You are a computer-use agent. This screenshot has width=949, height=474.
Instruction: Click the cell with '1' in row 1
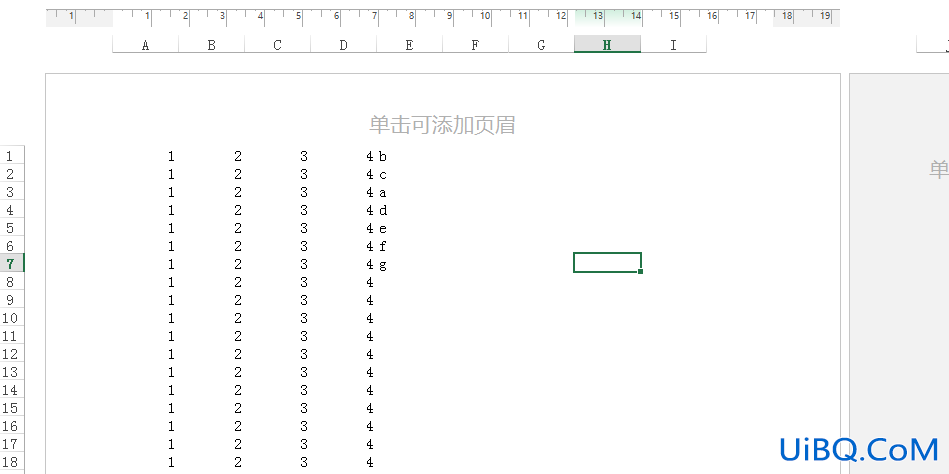point(145,156)
